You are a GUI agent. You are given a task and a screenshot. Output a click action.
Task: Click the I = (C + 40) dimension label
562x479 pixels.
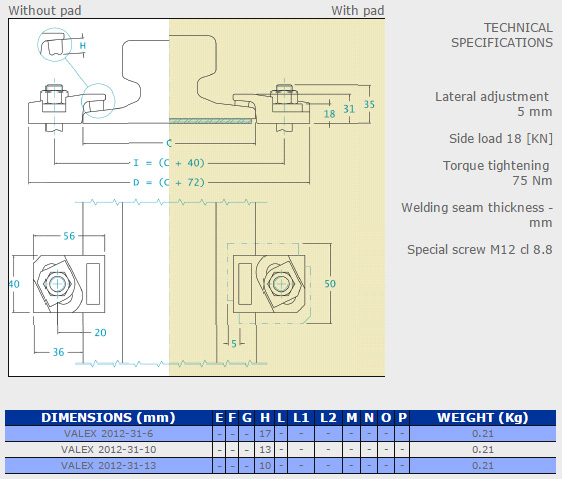tap(169, 163)
